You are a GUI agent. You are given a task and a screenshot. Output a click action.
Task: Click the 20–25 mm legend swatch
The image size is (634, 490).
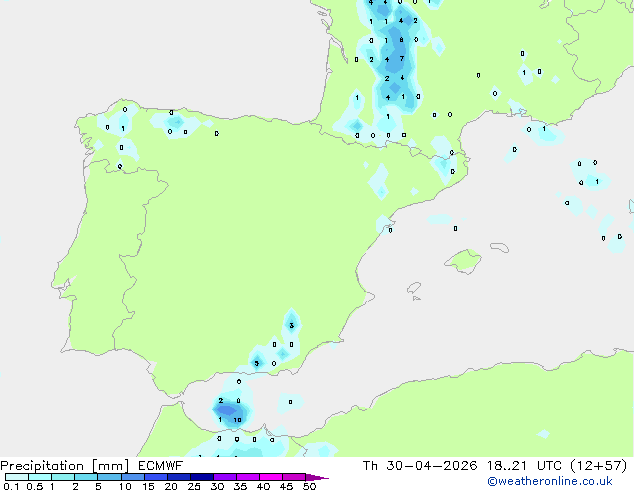coord(179,477)
